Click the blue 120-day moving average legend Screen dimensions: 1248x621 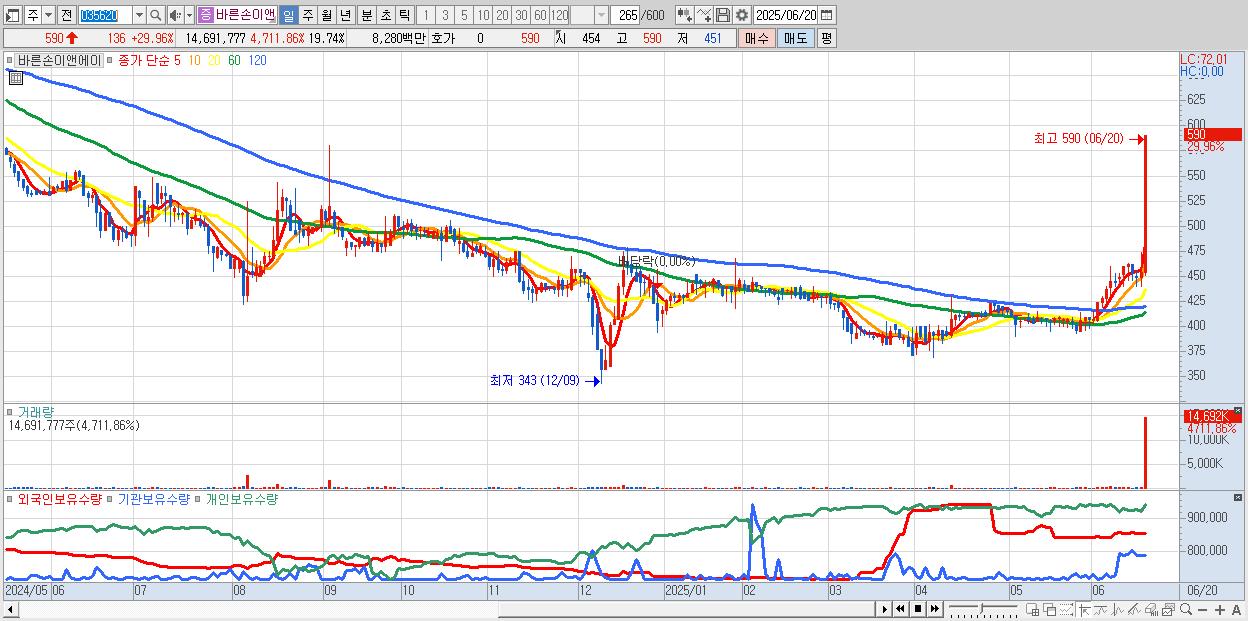(257, 60)
